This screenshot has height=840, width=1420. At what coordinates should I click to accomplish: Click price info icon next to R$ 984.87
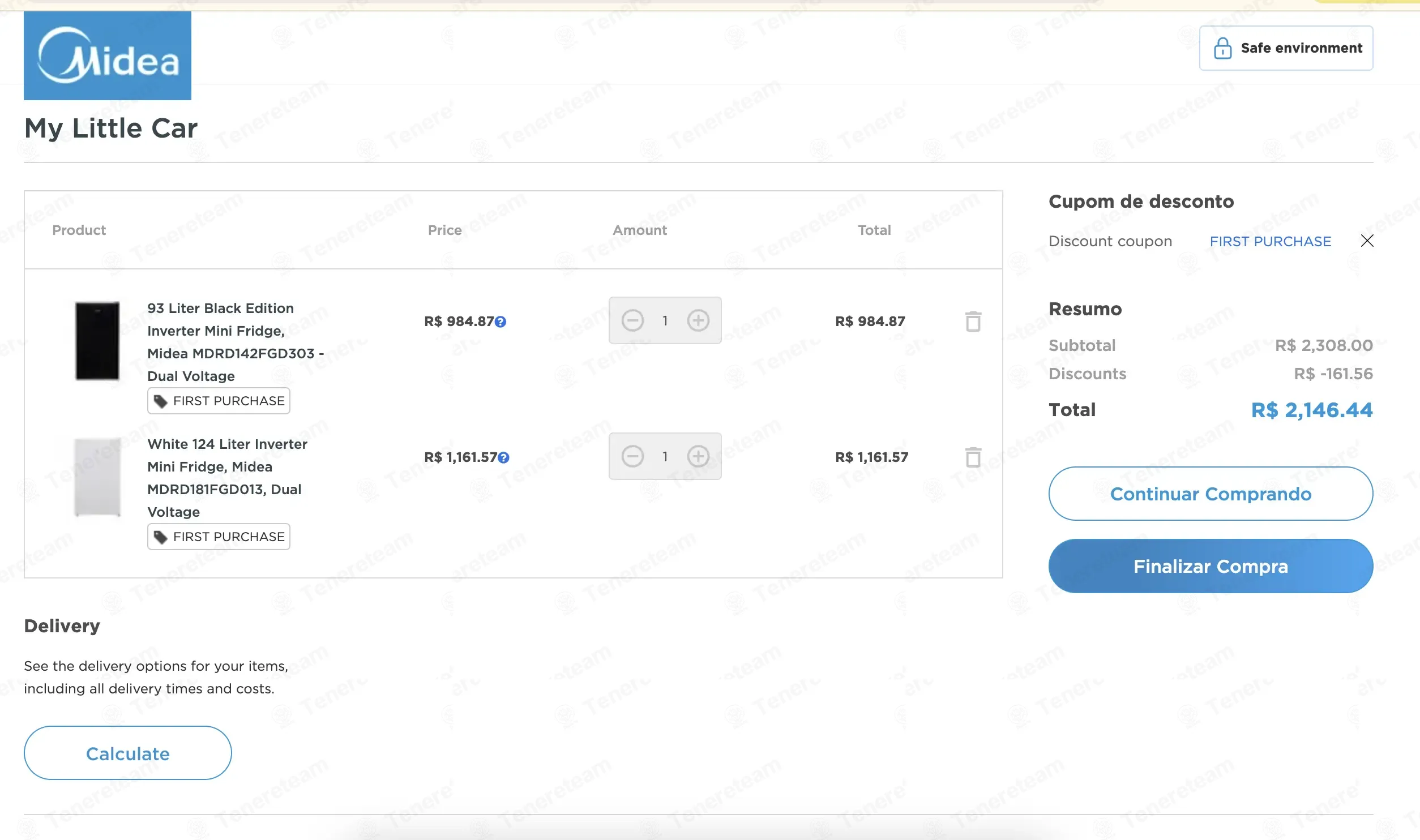point(501,322)
